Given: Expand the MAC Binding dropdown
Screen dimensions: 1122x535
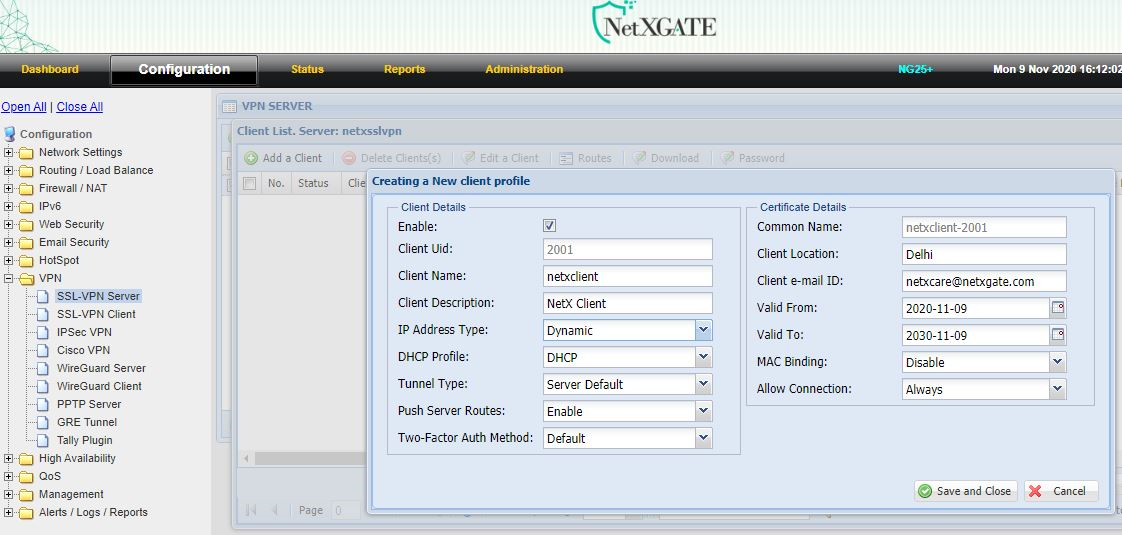Looking at the screenshot, I should tap(1057, 362).
